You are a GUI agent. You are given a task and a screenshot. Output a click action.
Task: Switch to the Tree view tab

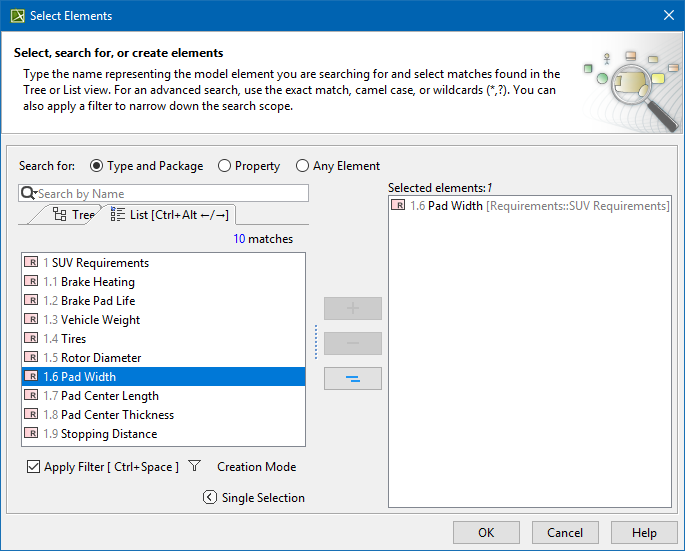74,214
